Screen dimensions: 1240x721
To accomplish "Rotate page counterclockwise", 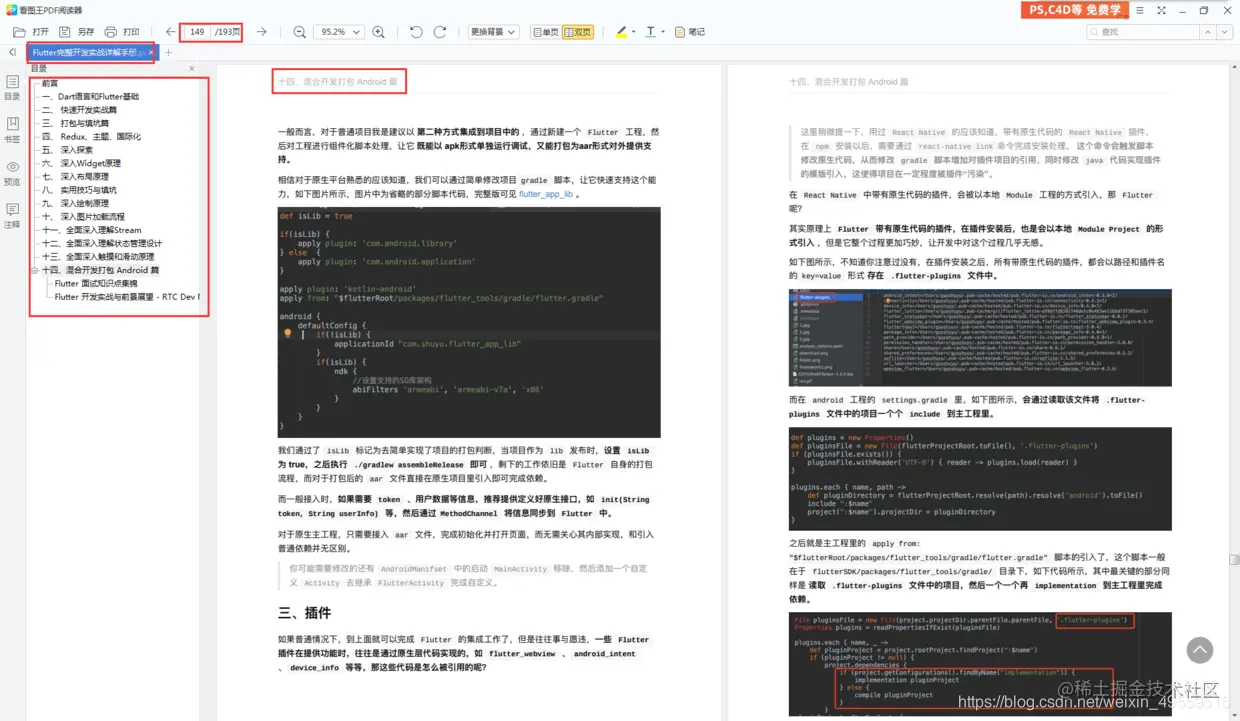I will [416, 32].
